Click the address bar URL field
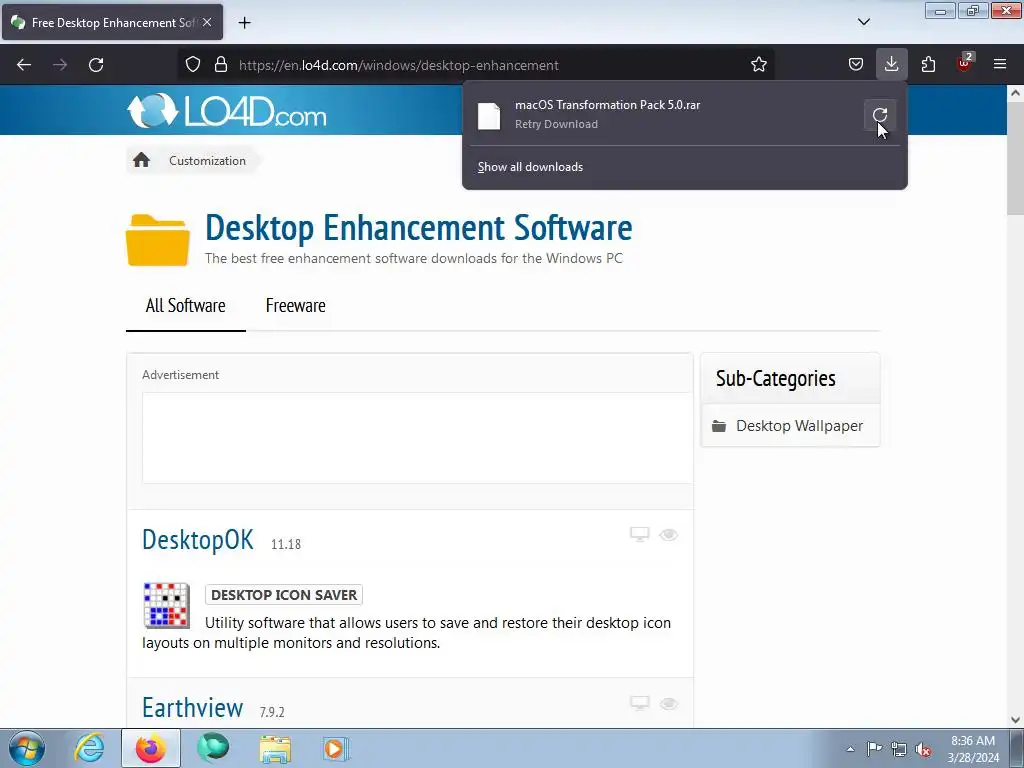 [x=475, y=65]
